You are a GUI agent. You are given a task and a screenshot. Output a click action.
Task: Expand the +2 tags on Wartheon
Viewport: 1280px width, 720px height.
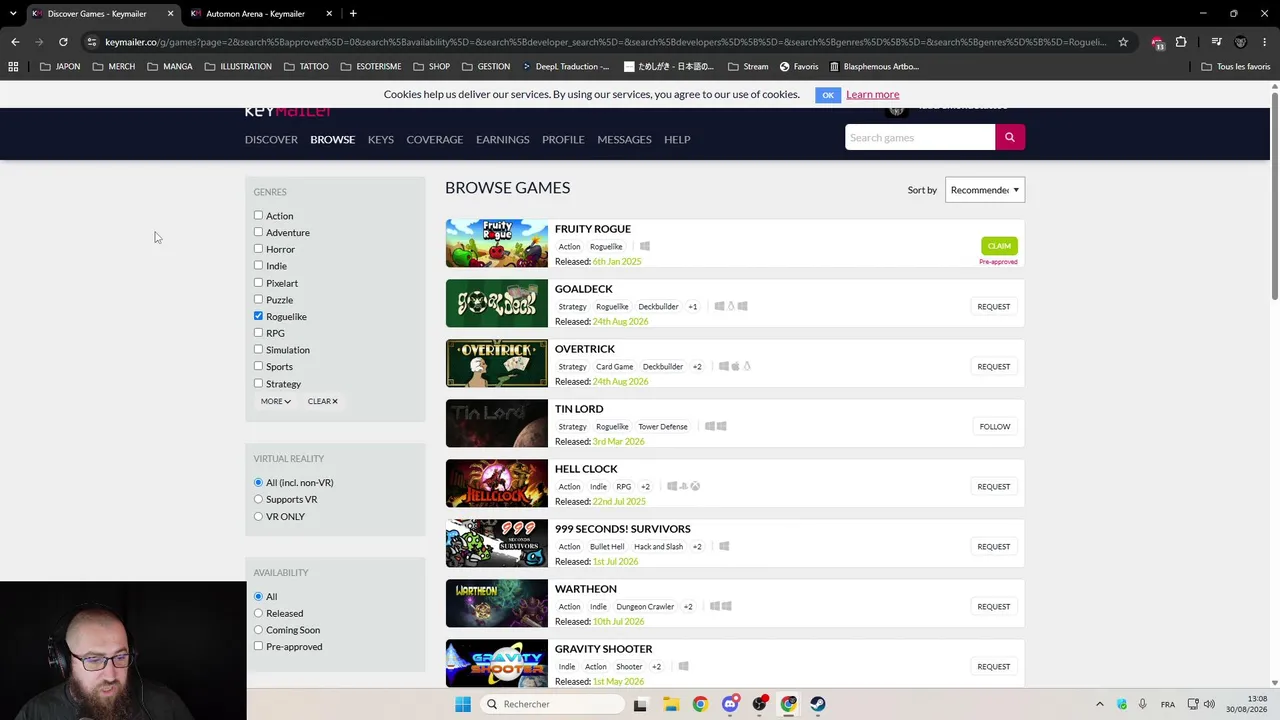click(x=688, y=607)
